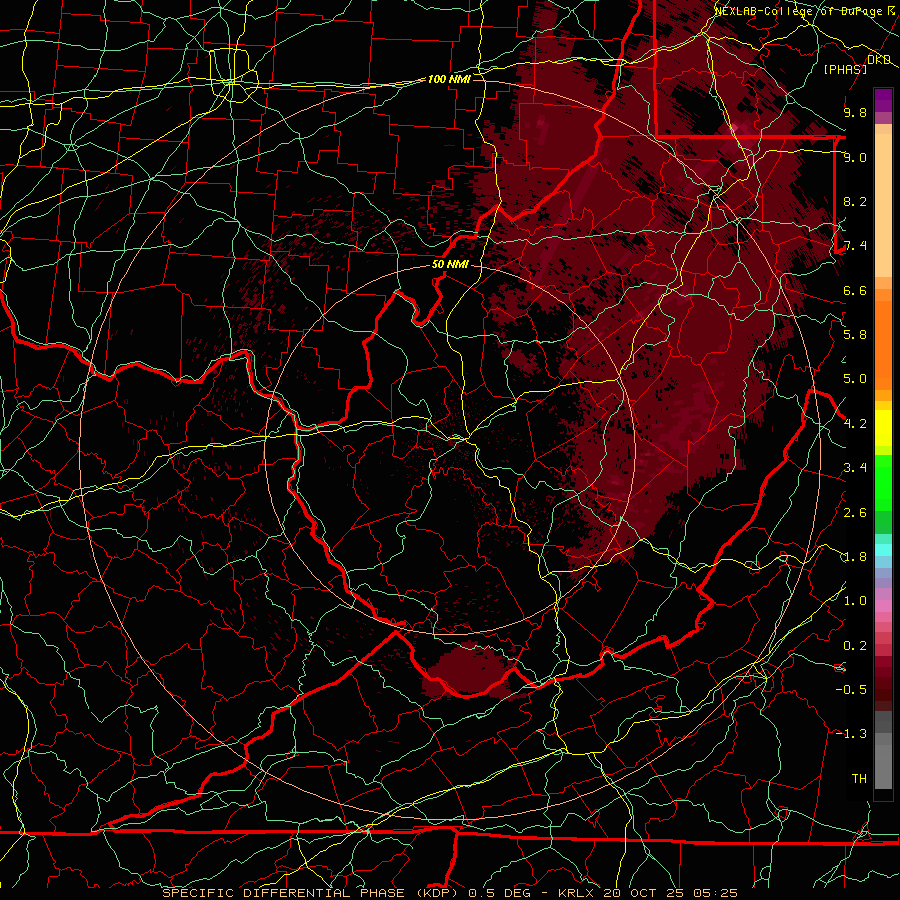Image resolution: width=900 pixels, height=900 pixels.
Task: Click the 2.6 scale value
Action: point(855,513)
